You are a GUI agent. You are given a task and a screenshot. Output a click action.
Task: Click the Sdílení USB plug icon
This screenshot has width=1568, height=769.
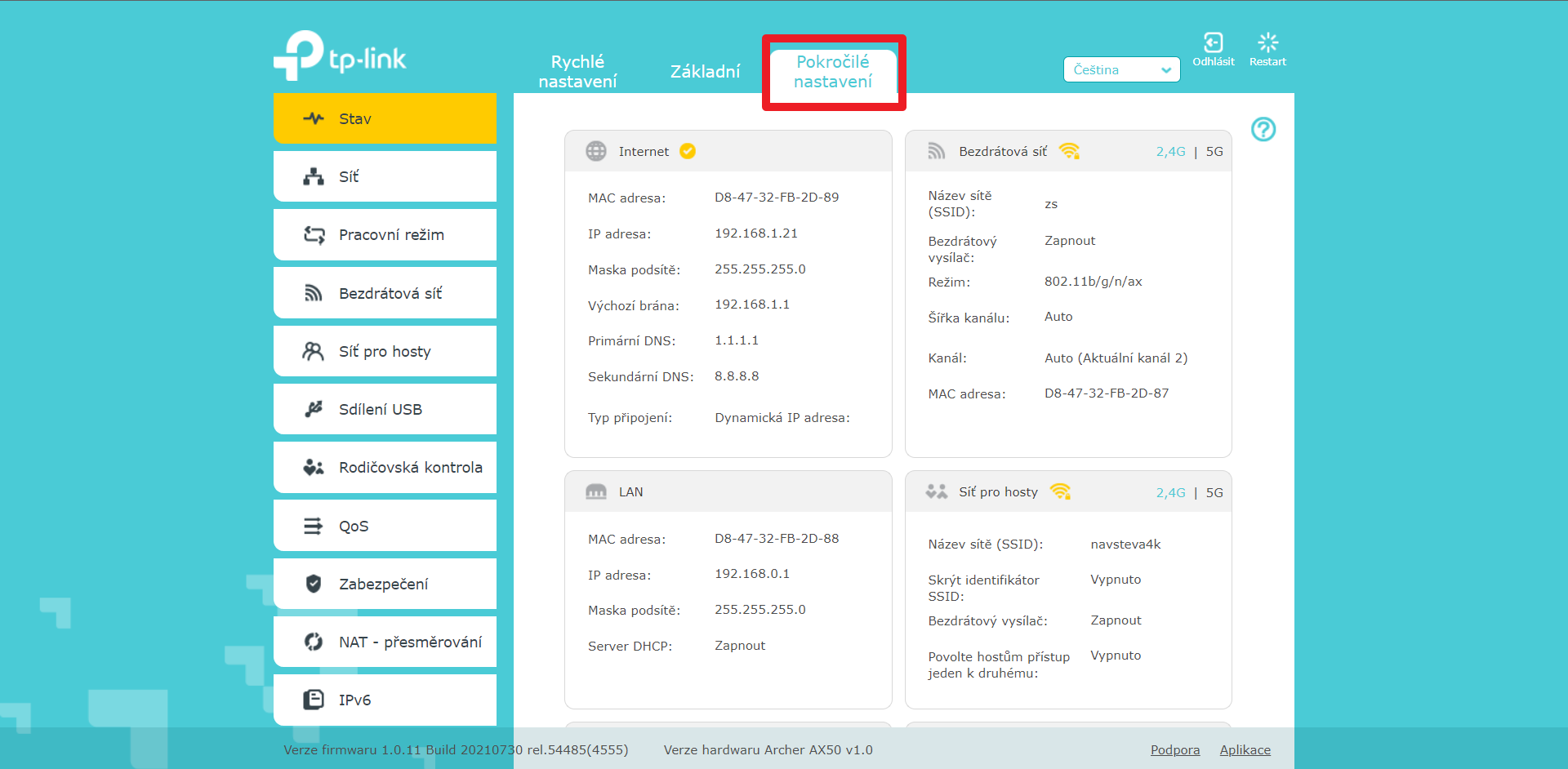click(314, 409)
